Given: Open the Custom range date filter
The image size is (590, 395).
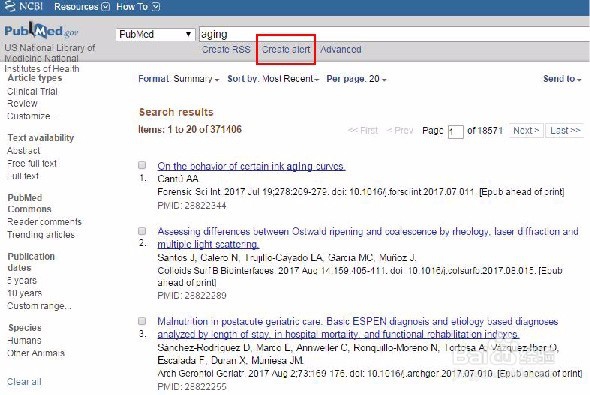Looking at the screenshot, I should (x=39, y=306).
